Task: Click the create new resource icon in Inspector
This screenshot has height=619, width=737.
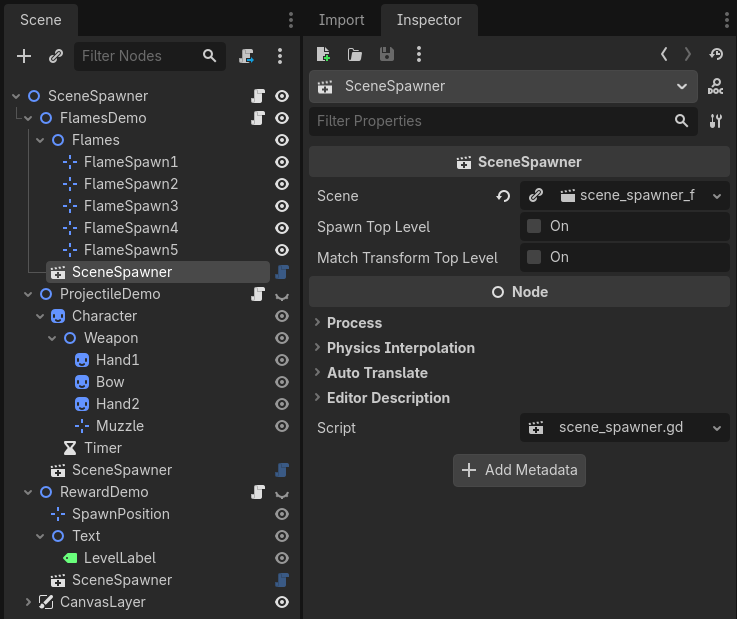Action: tap(323, 54)
